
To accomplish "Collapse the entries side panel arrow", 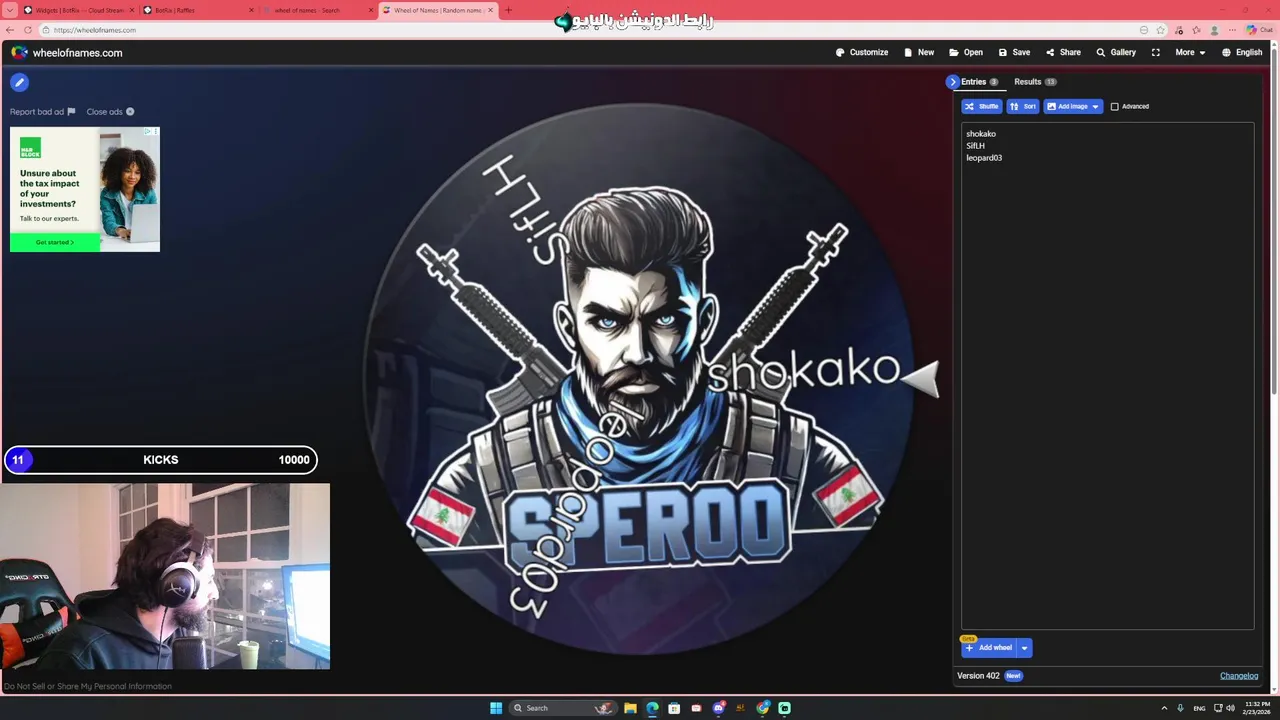I will pyautogui.click(x=952, y=82).
